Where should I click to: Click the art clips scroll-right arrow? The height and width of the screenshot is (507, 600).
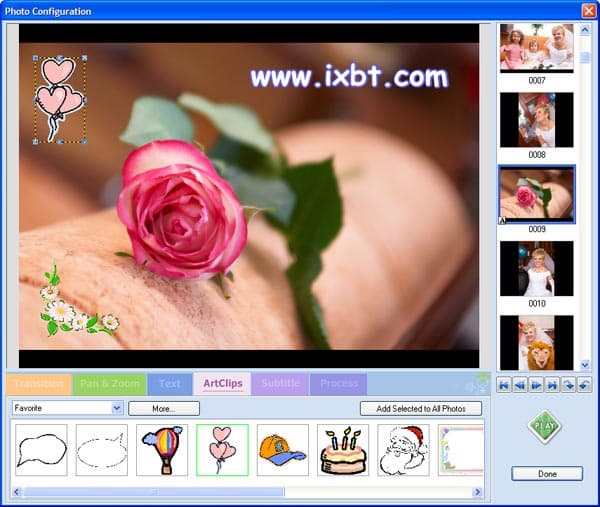coord(478,492)
